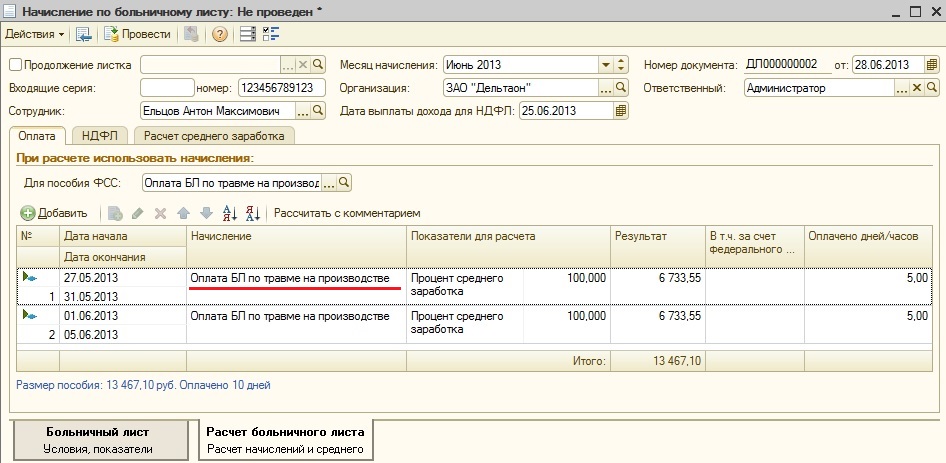Open calendar for НДФЛ payment date
Screen dimensions: 946x463
click(x=621, y=111)
